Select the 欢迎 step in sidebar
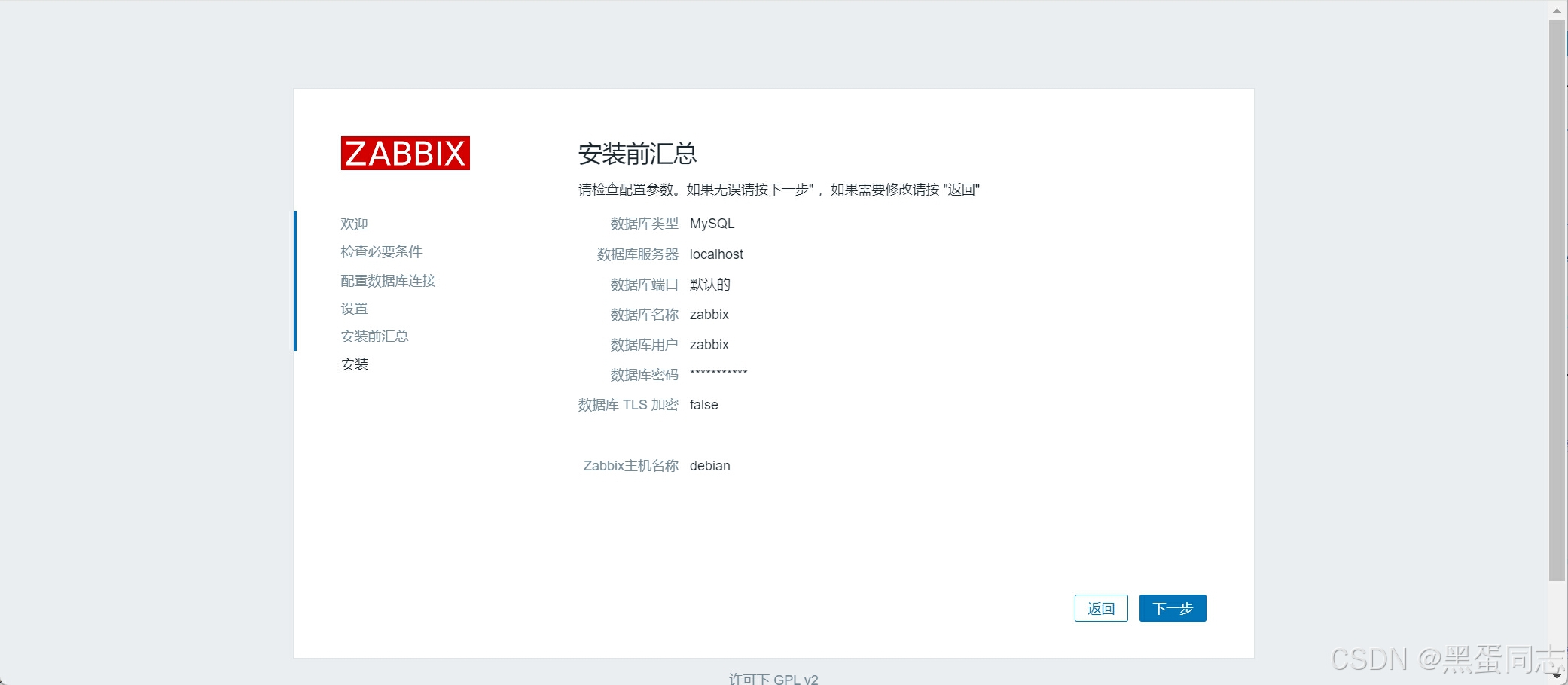Image resolution: width=1568 pixels, height=685 pixels. click(354, 224)
